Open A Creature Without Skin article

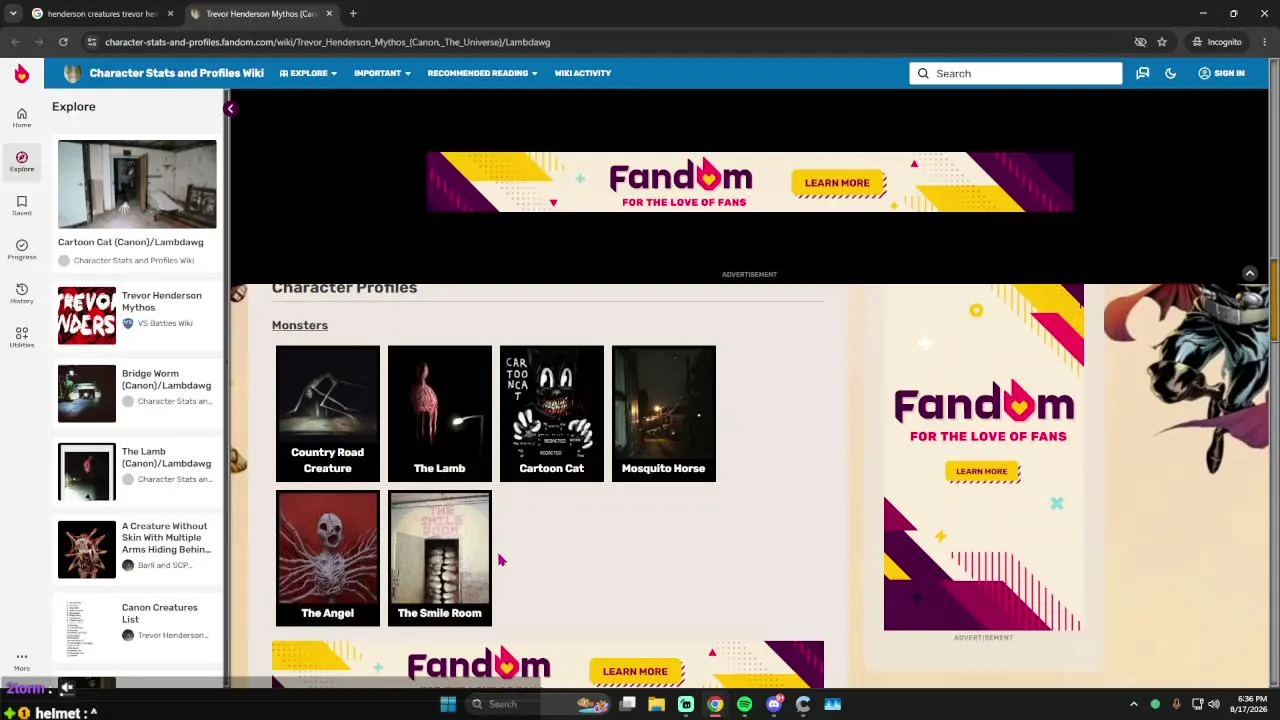(136, 549)
